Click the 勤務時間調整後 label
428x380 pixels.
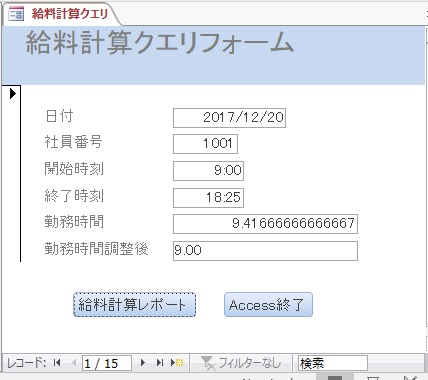coord(96,249)
